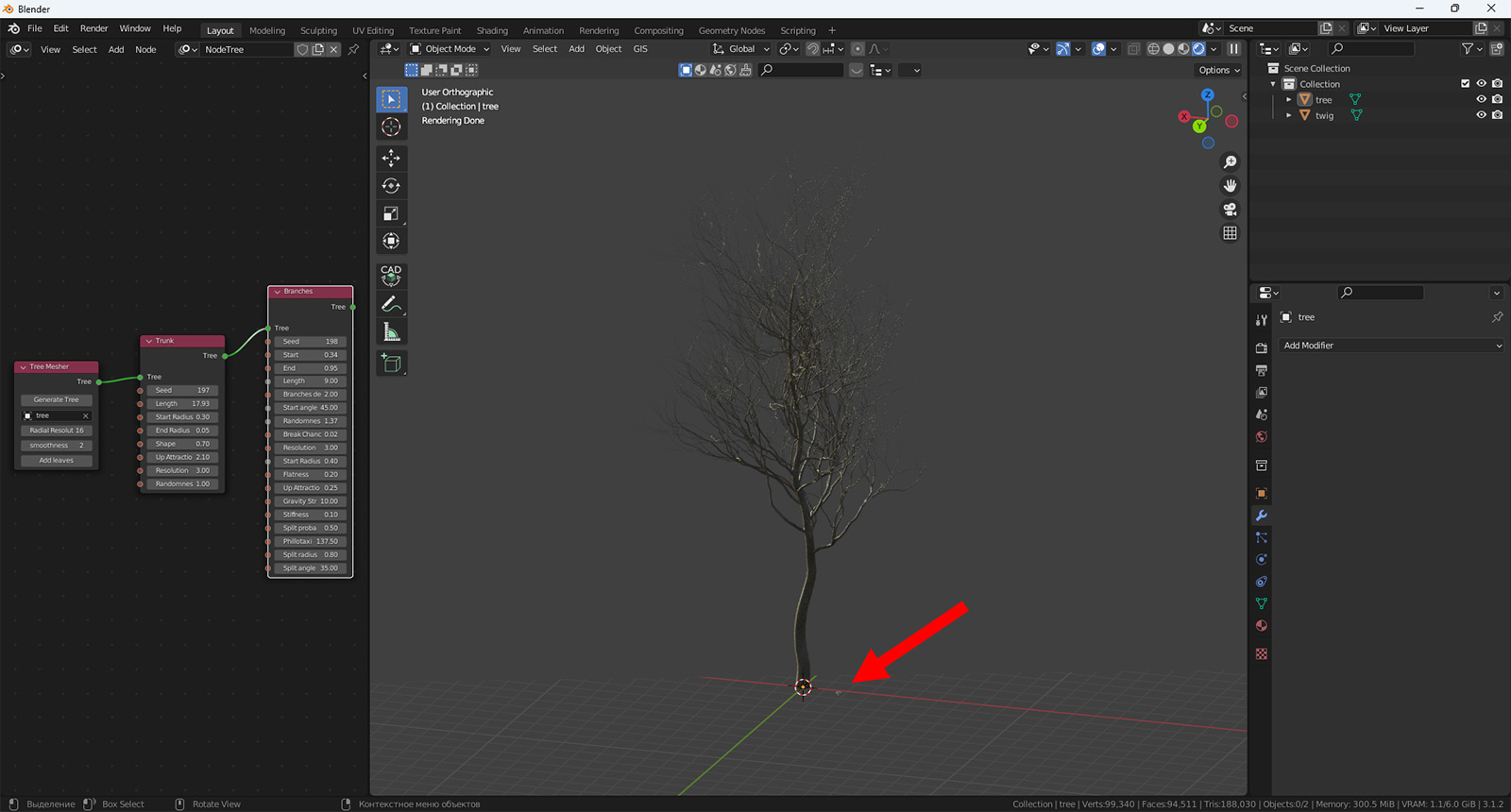Screen dimensions: 1511x812
Task: Open the Render menu
Action: point(93,28)
